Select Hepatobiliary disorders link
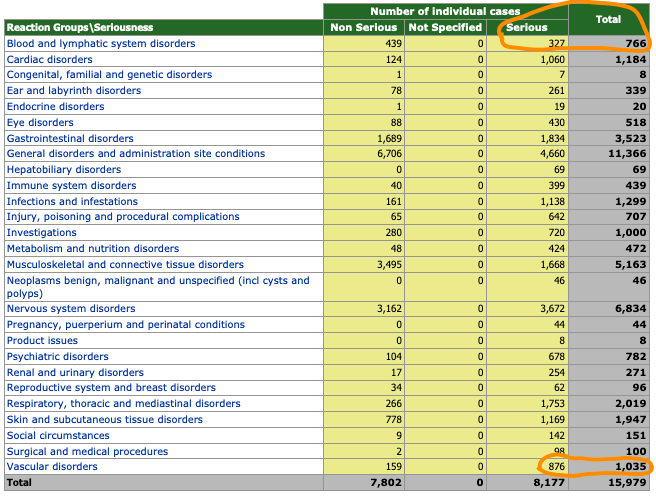This screenshot has width=656, height=499. [64, 169]
